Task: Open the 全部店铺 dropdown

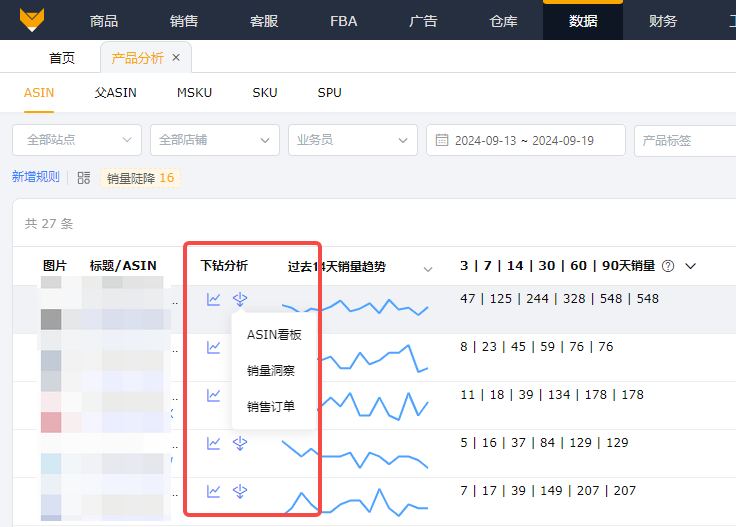Action: click(x=215, y=140)
